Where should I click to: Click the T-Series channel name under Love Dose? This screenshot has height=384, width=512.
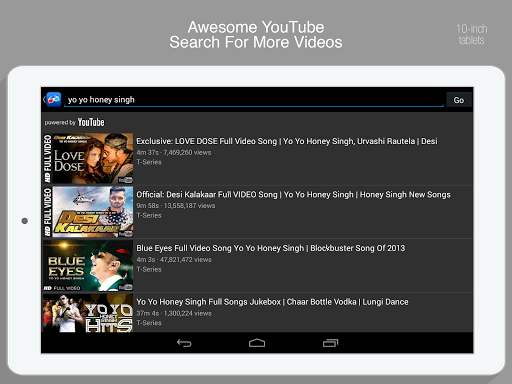point(149,162)
